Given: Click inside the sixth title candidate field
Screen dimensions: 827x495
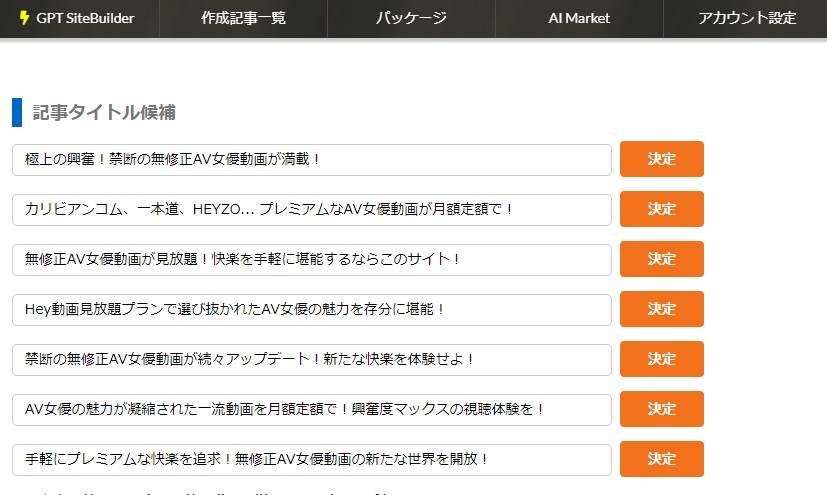Looking at the screenshot, I should pos(311,409).
